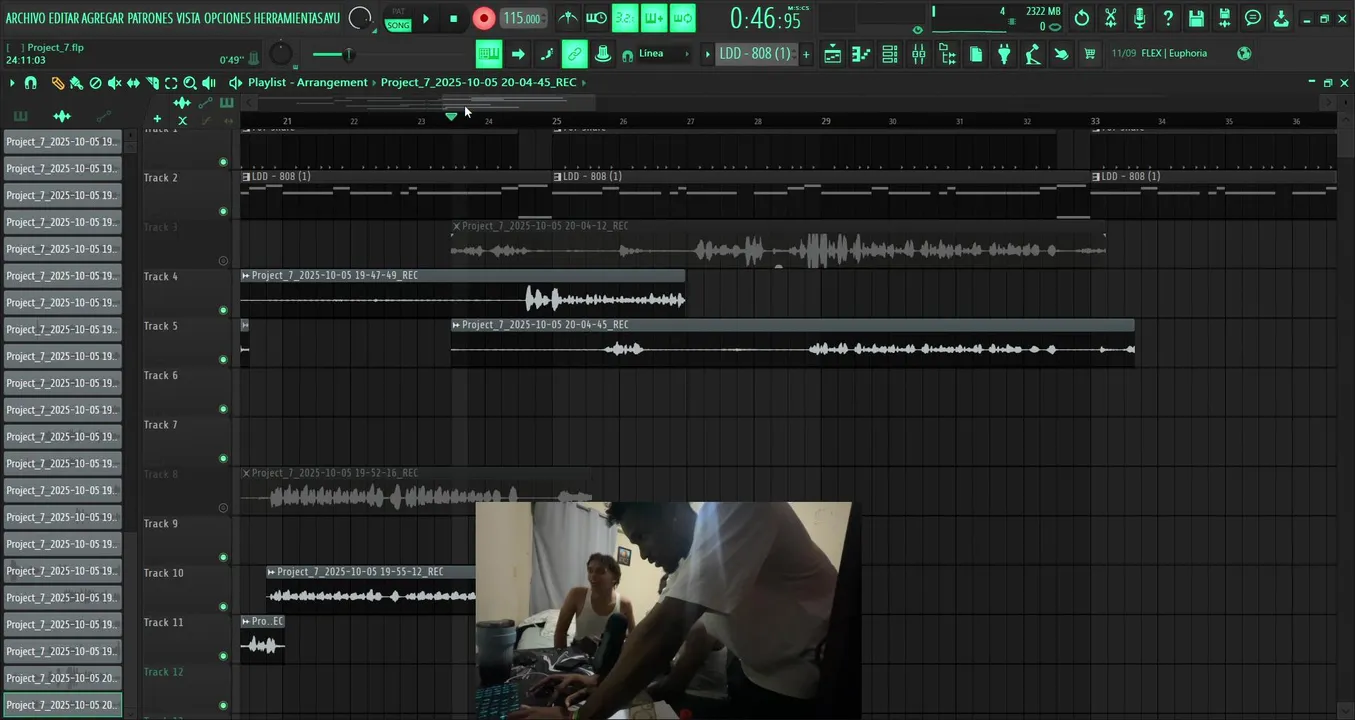Open the LDD - 808 (1) pattern selector
The height and width of the screenshot is (720, 1355).
[x=755, y=54]
